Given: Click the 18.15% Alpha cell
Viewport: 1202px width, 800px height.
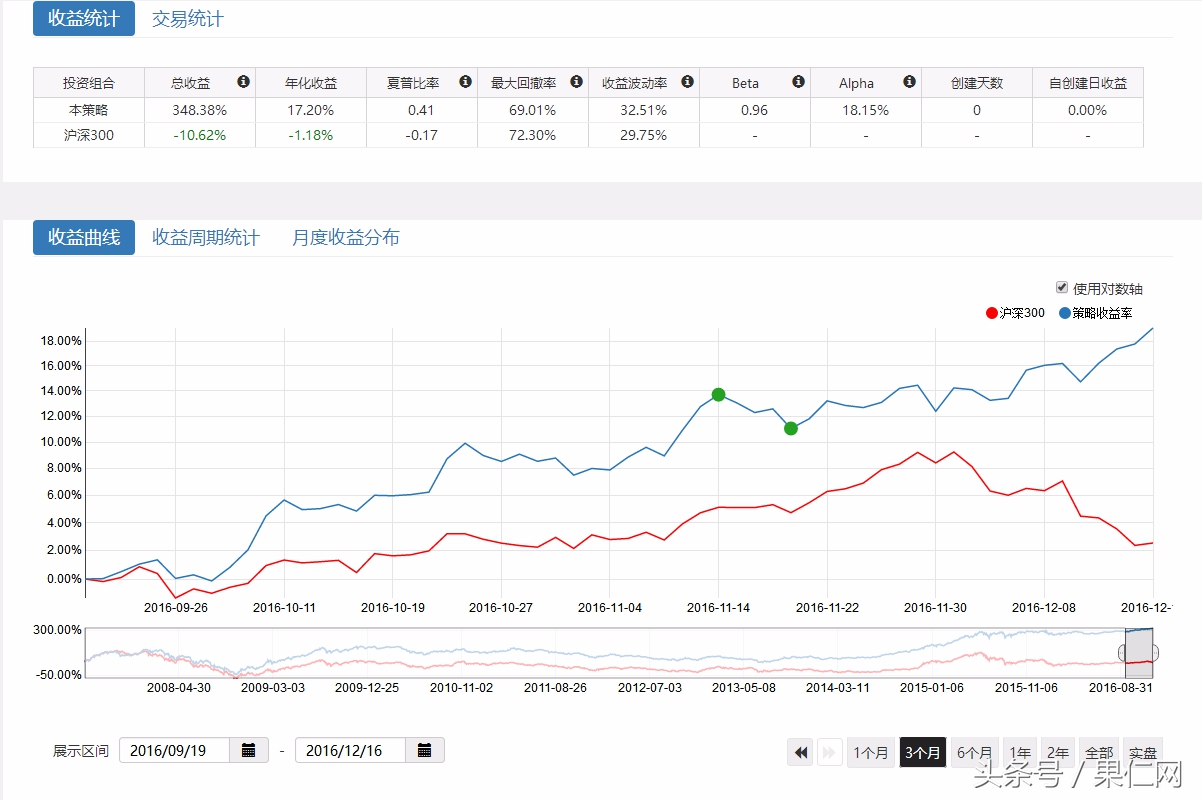Looking at the screenshot, I should click(x=865, y=110).
